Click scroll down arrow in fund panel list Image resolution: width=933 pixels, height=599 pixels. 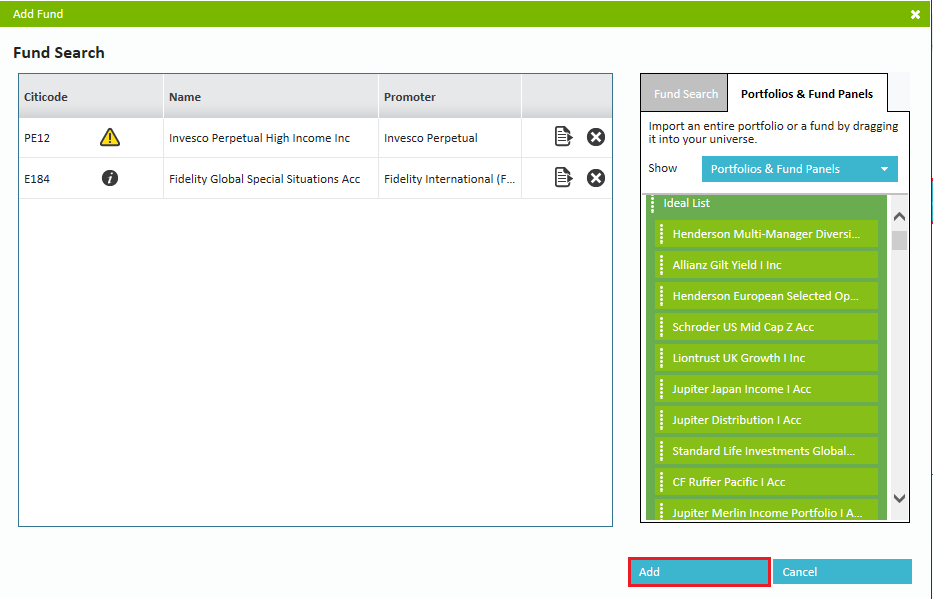point(900,498)
